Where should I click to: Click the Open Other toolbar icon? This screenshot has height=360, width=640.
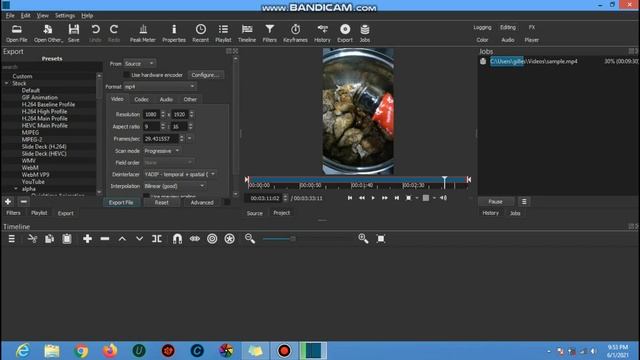tap(48, 33)
